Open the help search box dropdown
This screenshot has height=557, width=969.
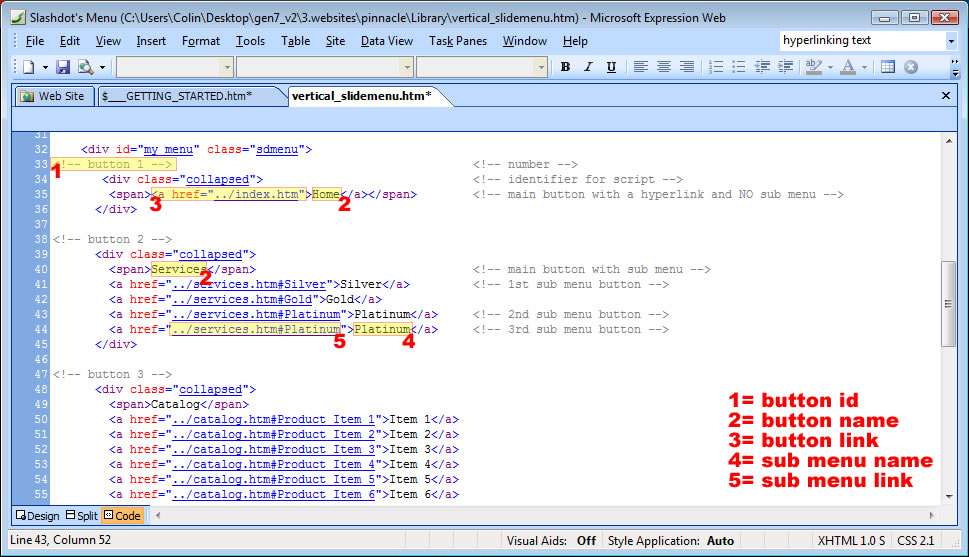point(950,41)
